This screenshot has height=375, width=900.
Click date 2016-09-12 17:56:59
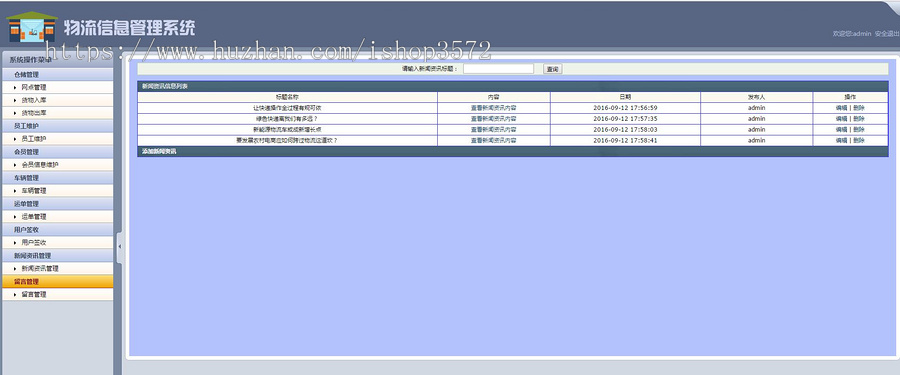[x=625, y=108]
